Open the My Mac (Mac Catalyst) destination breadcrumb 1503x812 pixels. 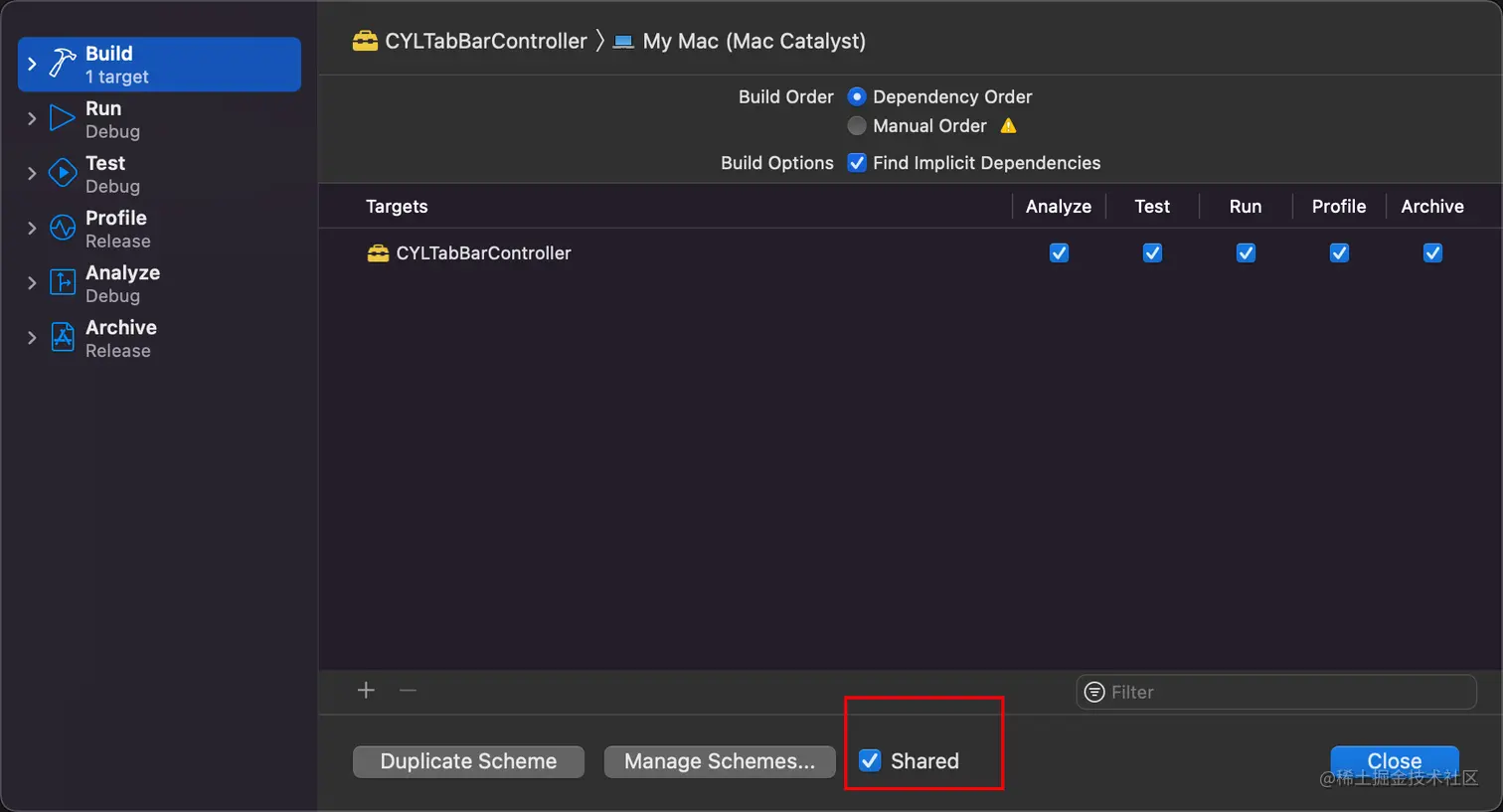tap(740, 41)
